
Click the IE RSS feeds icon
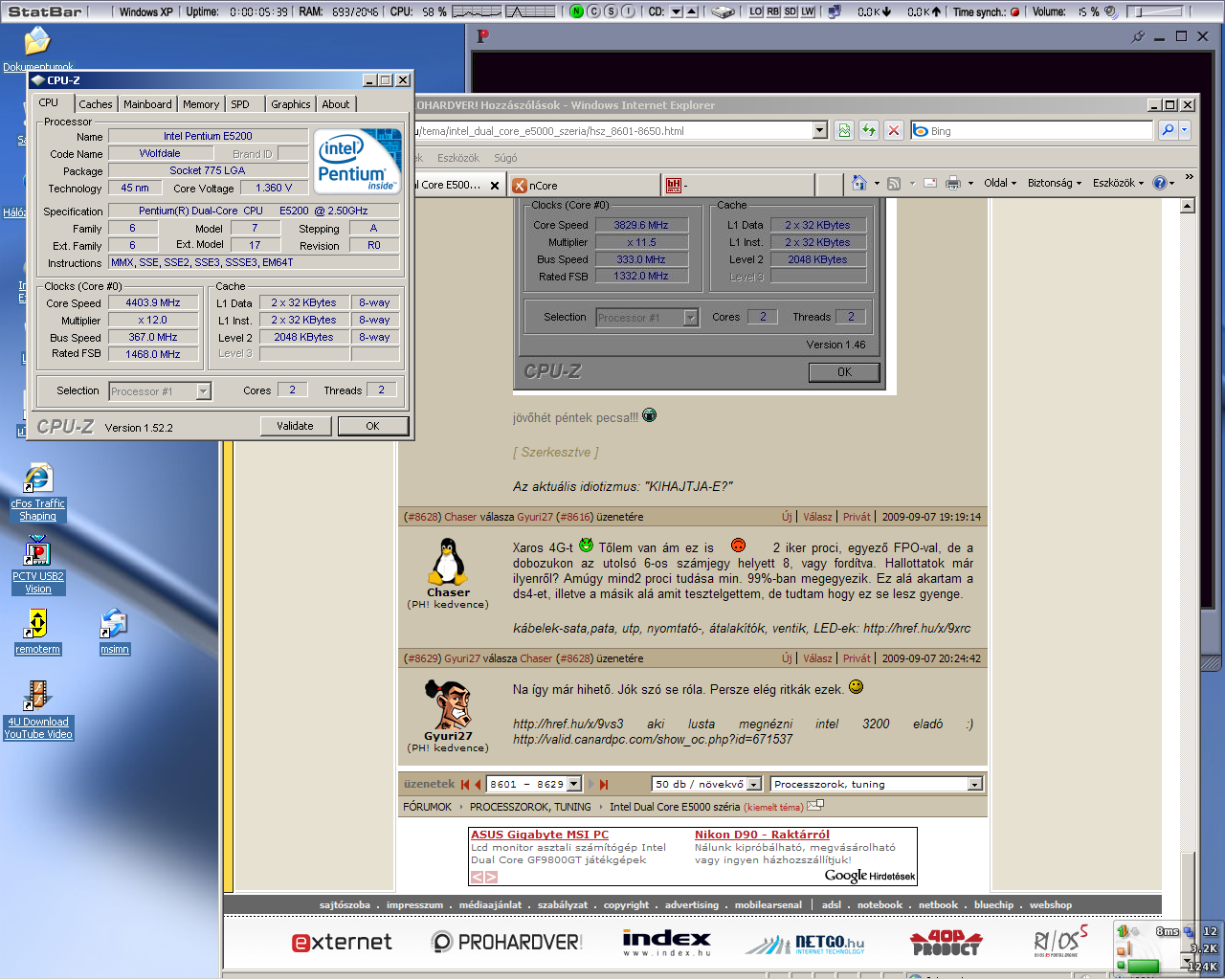pos(894,183)
